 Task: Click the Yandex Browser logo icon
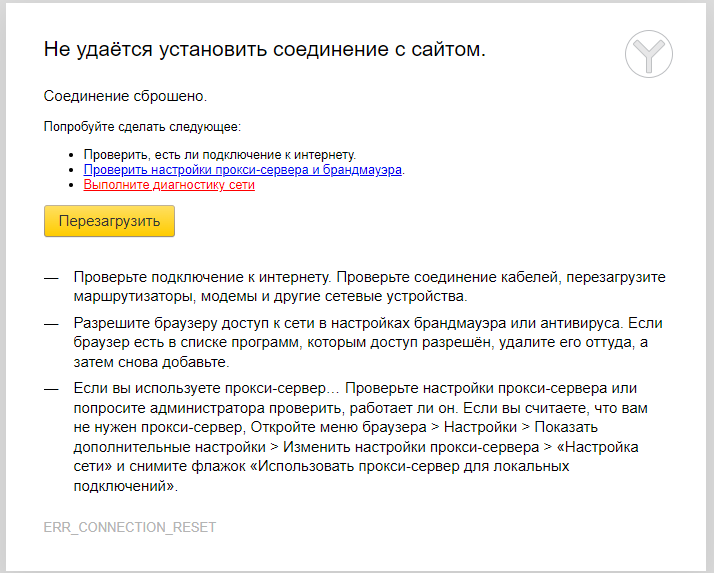649,54
